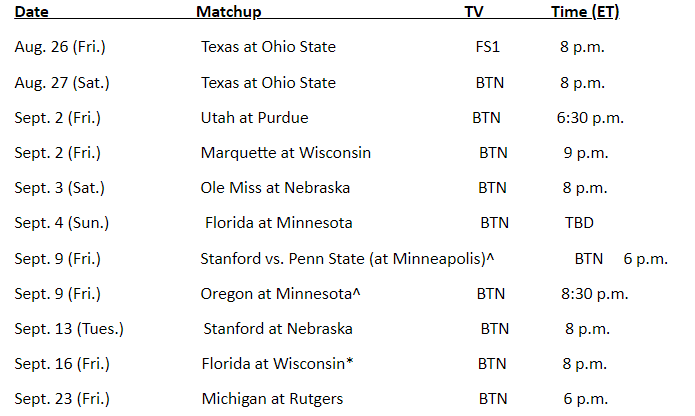Click the TV column header
Screen dimensions: 695x416
point(474,12)
